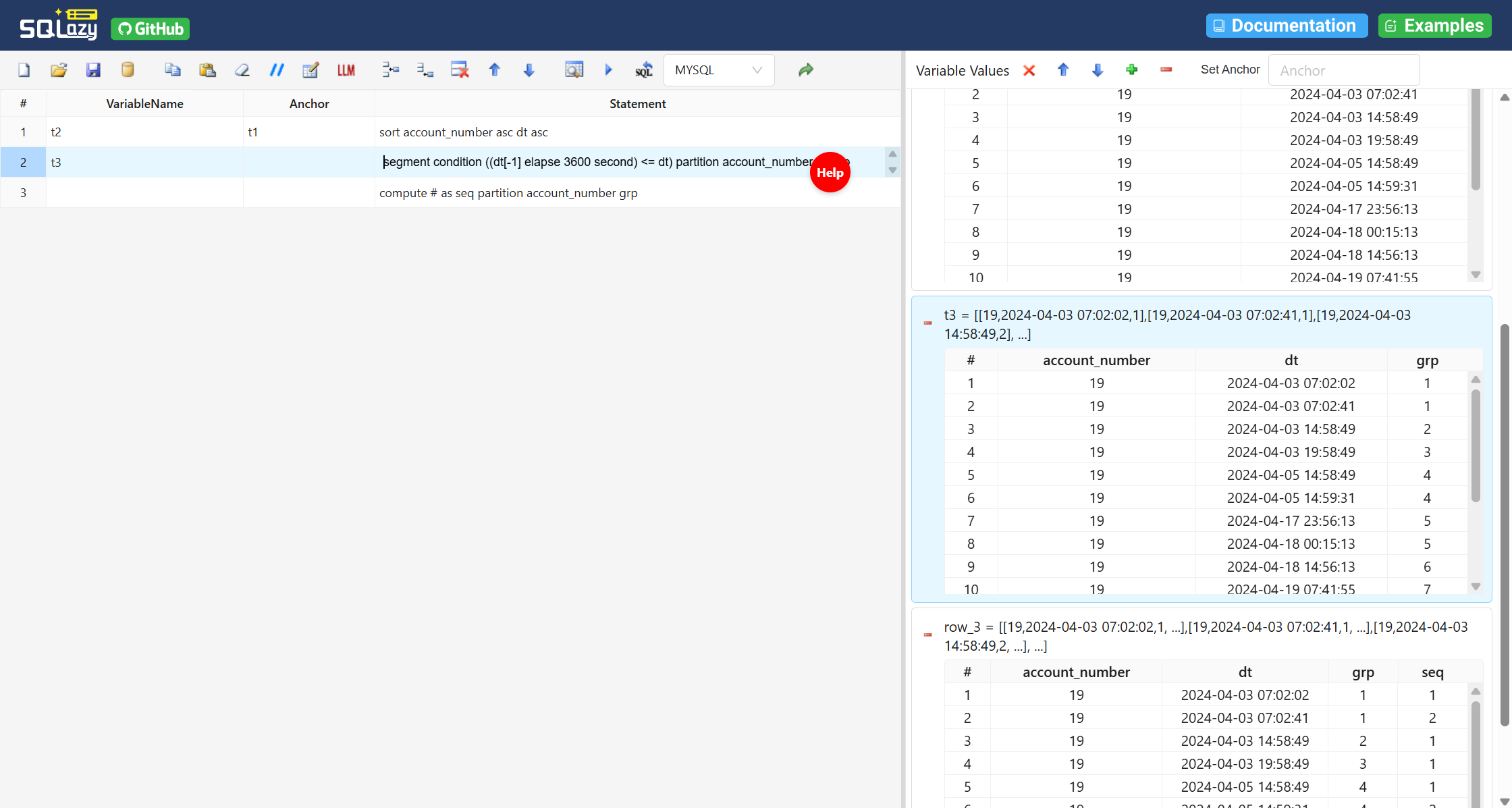This screenshot has width=1512, height=808.
Task: Click grp column header in t3 table
Action: pyautogui.click(x=1427, y=360)
